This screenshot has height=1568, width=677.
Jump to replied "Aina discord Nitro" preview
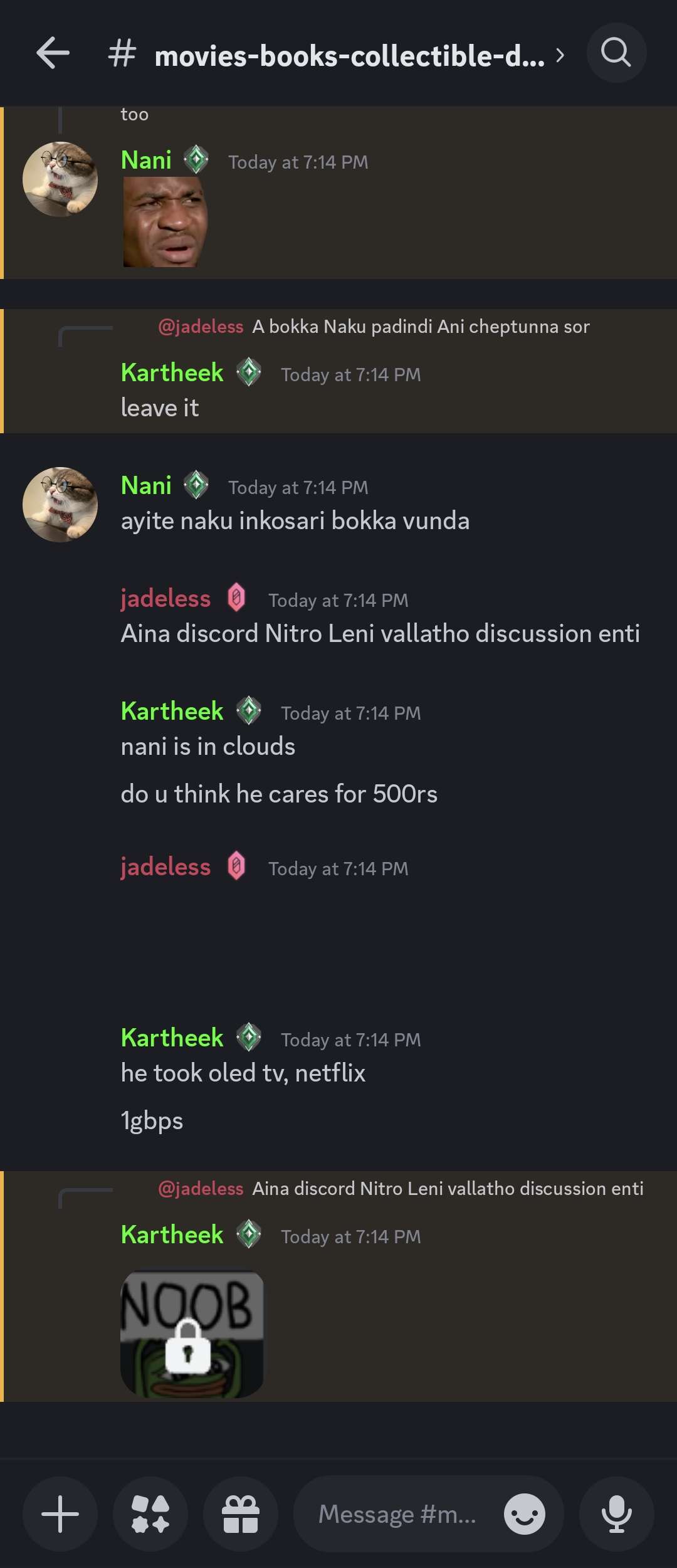tap(447, 1188)
